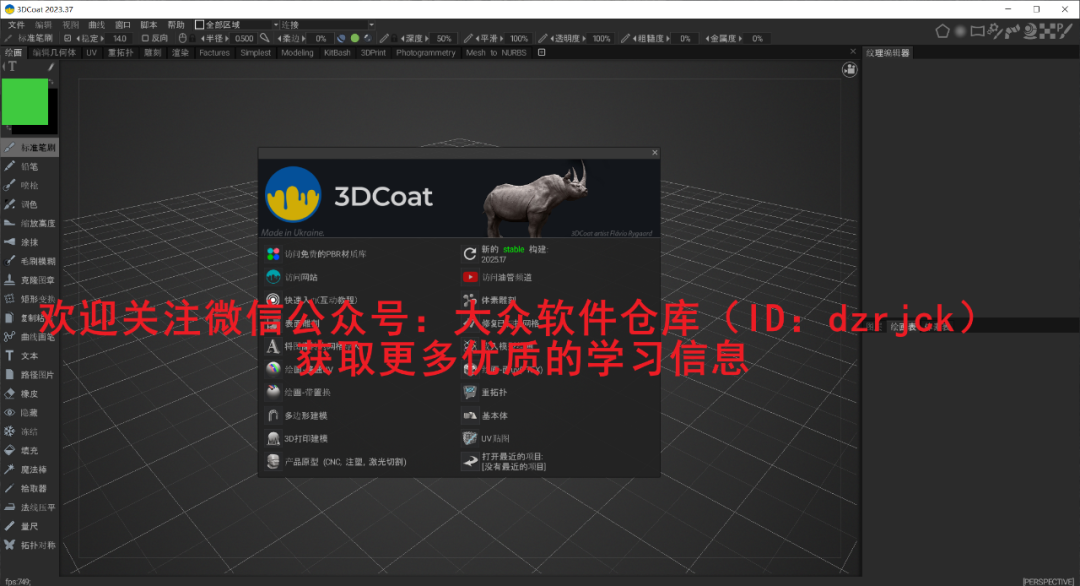Select the 法线压平 tool
The image size is (1080, 586).
[29, 507]
